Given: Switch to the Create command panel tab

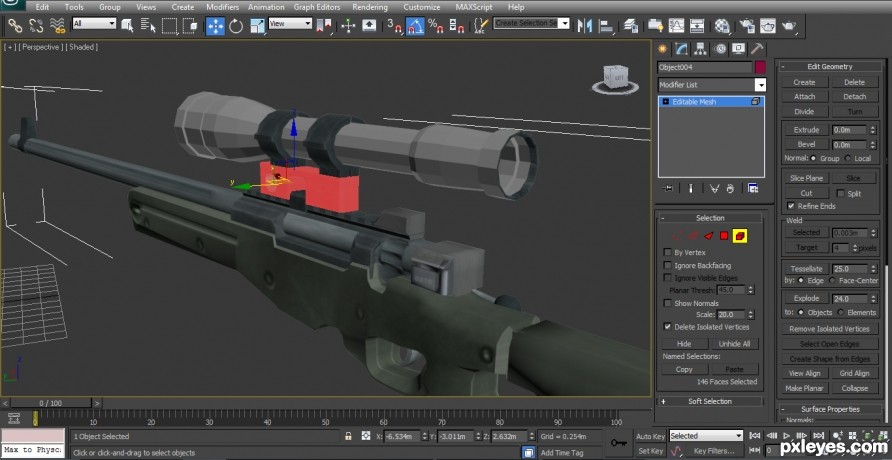Looking at the screenshot, I should [663, 49].
